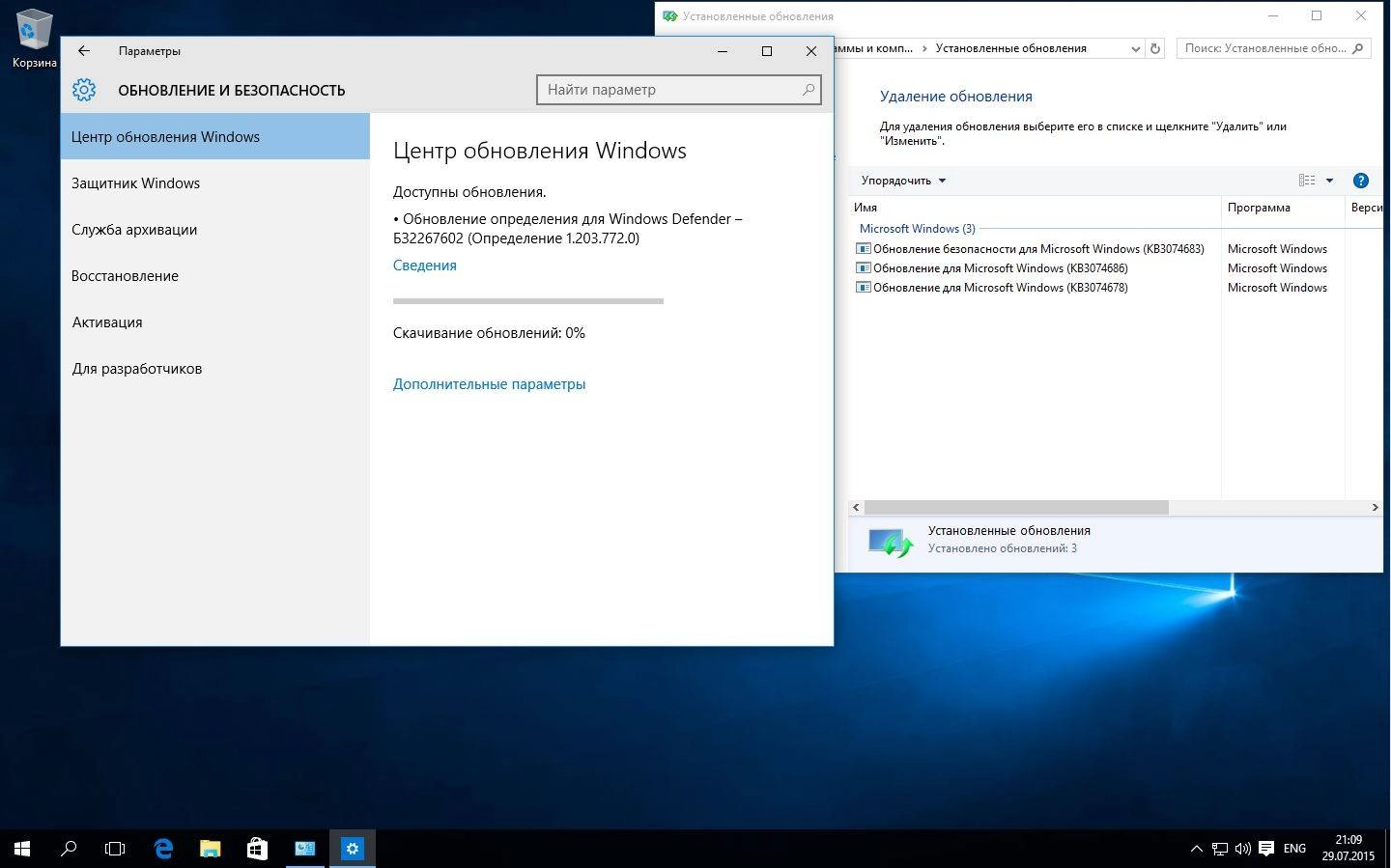Maximize the Параметры window

coord(767,51)
